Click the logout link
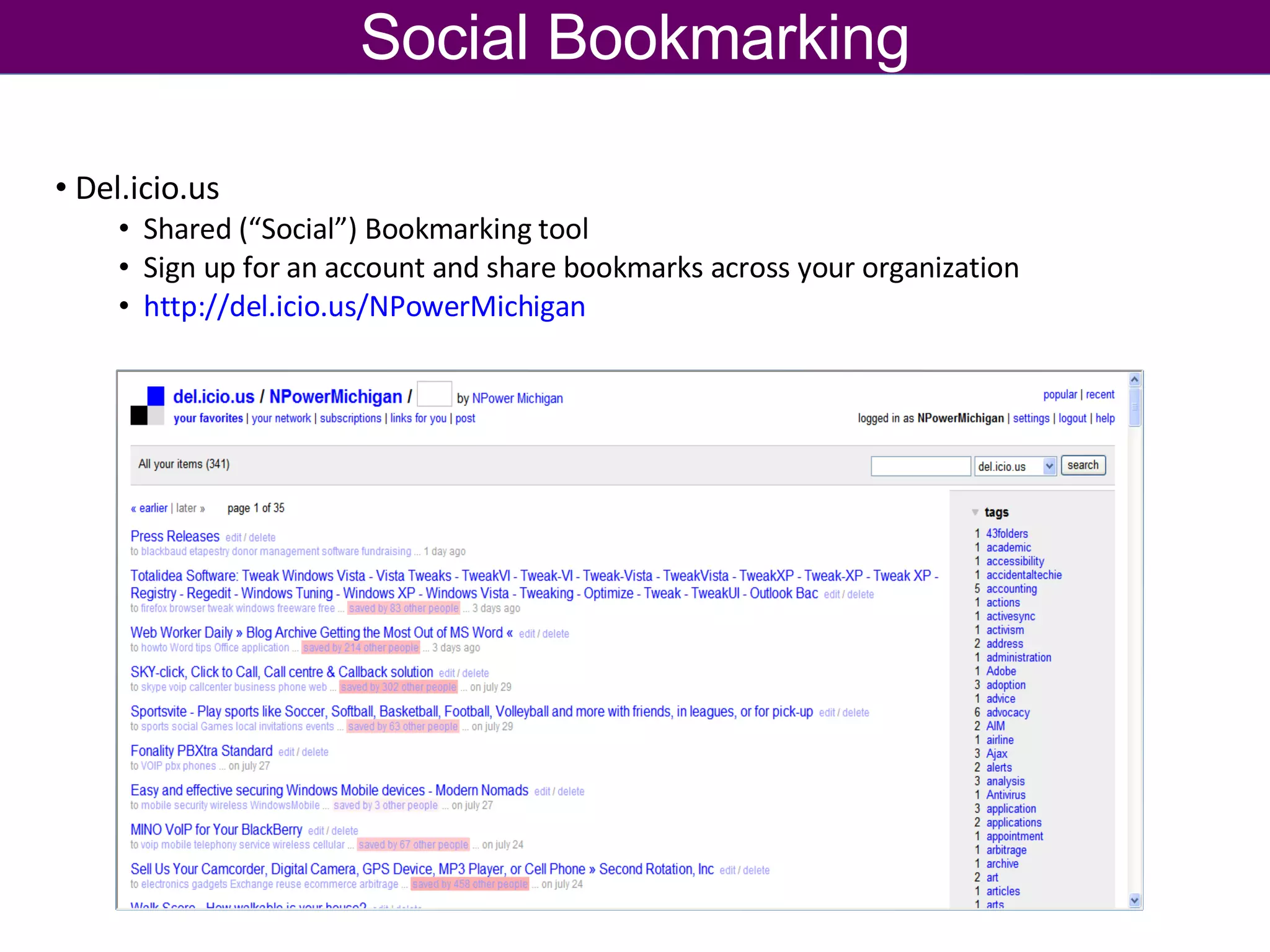1270x952 pixels. click(x=1072, y=418)
